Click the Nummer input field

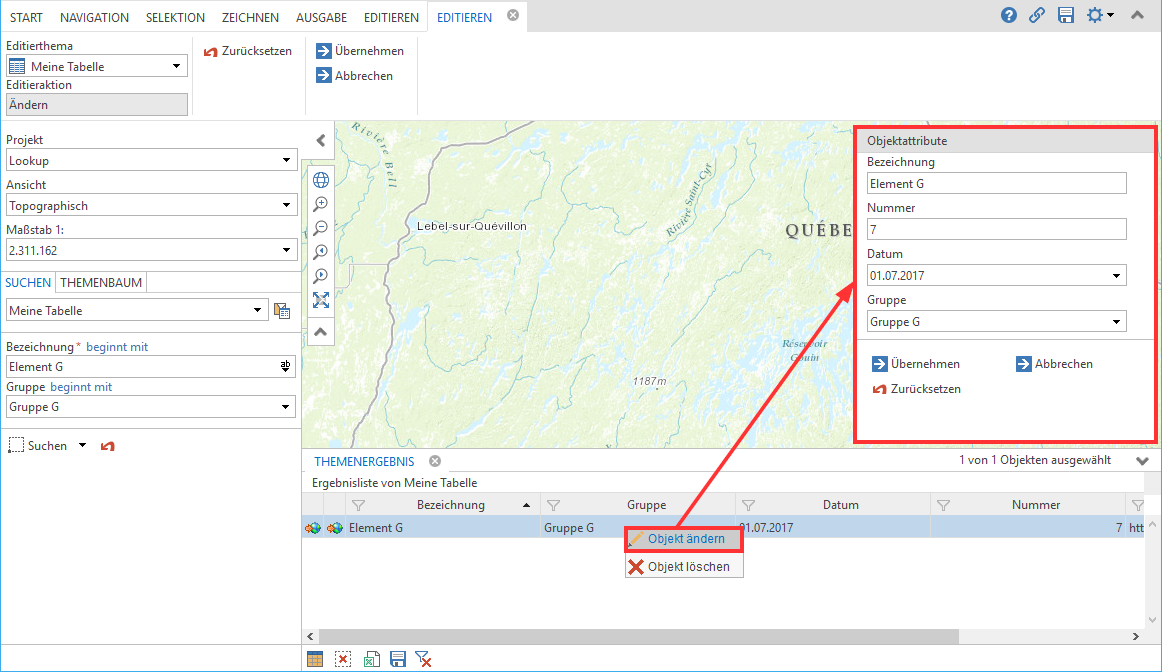996,230
